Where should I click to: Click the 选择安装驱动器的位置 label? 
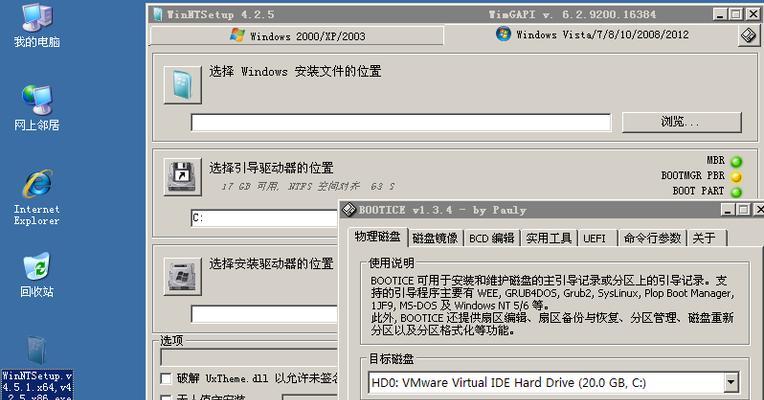point(271,264)
